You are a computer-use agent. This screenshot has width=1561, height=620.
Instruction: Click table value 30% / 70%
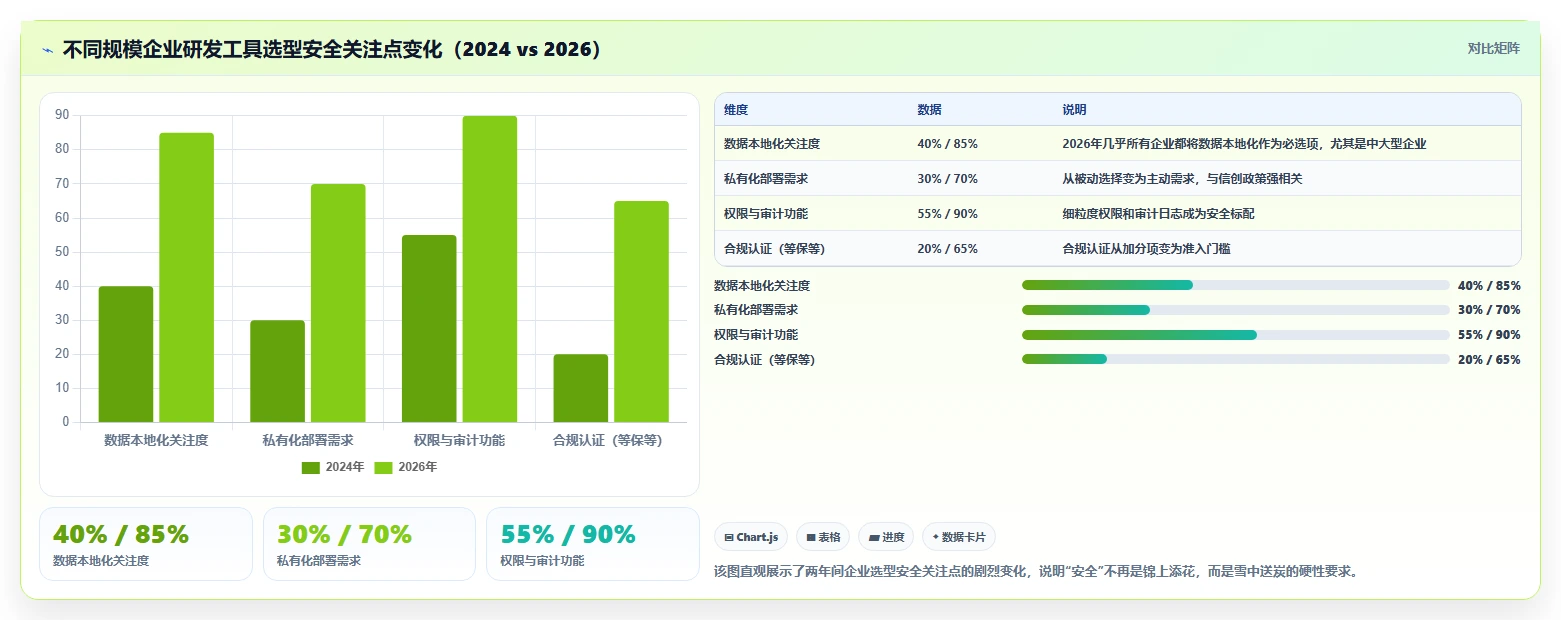pos(947,179)
